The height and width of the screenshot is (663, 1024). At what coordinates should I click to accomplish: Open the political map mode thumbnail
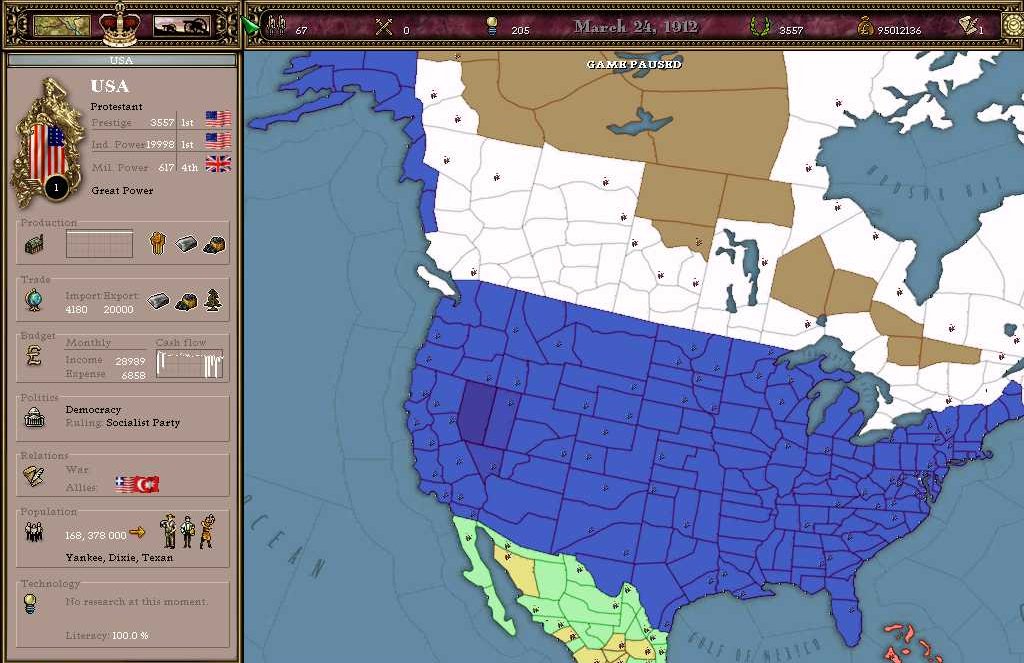tap(61, 26)
